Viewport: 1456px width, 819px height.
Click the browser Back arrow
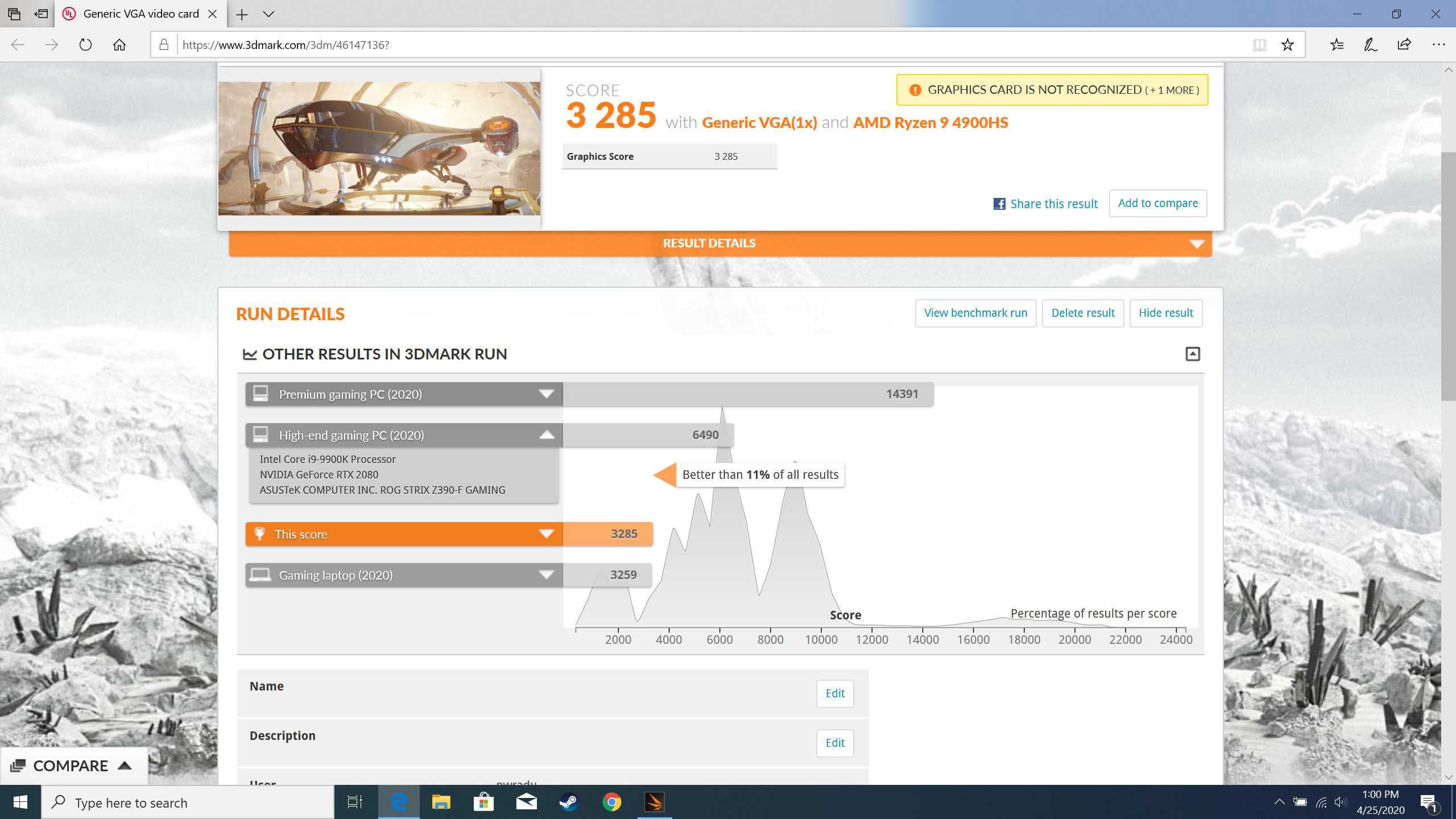pyautogui.click(x=18, y=45)
